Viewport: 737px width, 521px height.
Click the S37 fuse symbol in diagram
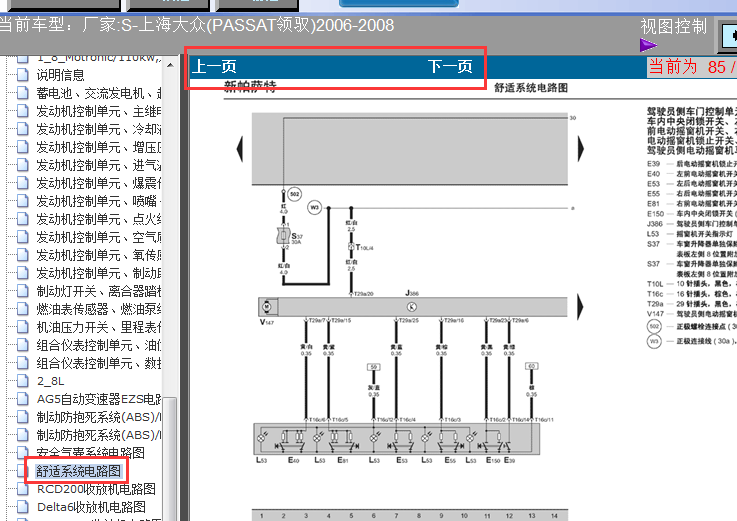(x=283, y=236)
